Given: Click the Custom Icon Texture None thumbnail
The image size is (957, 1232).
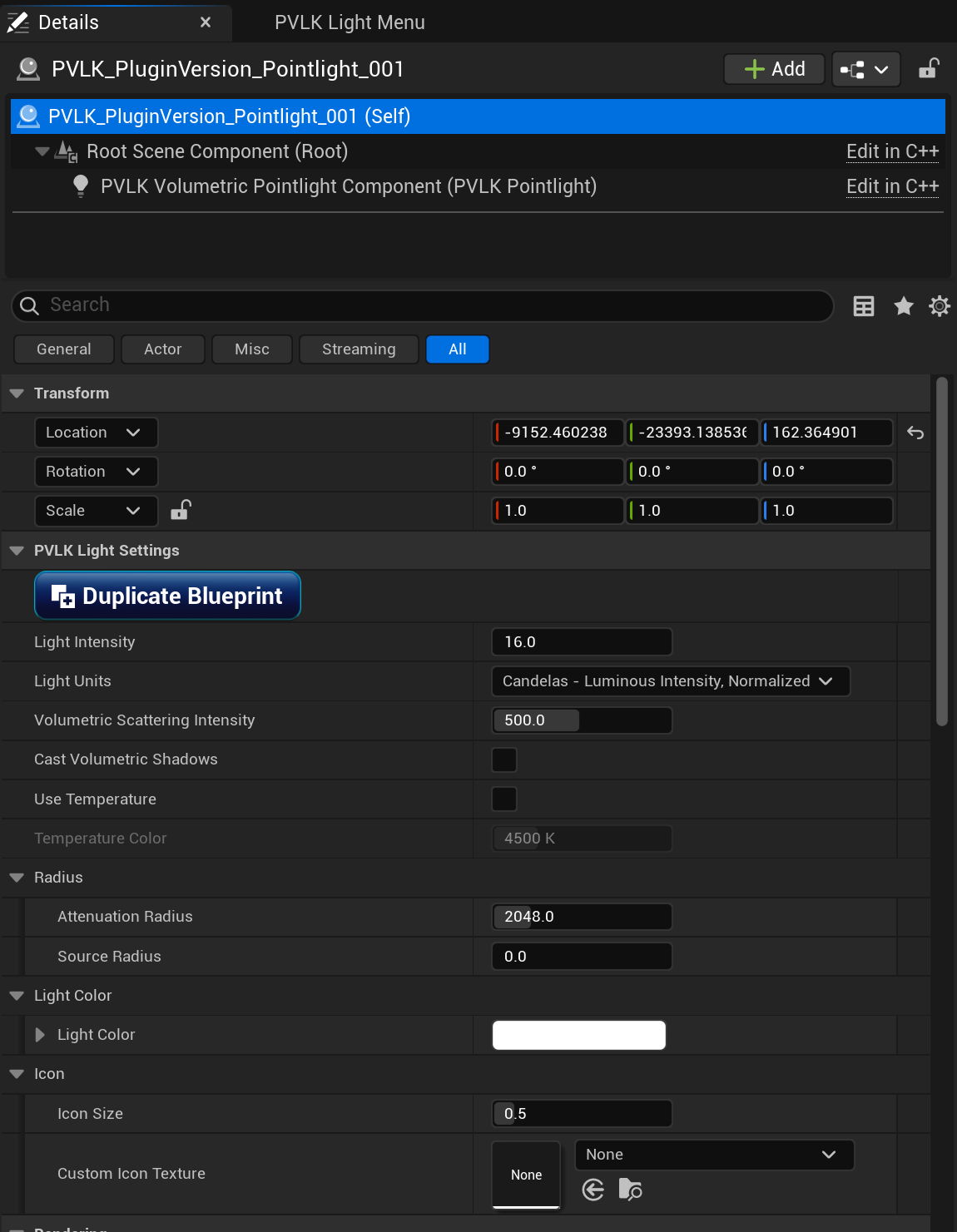Looking at the screenshot, I should pyautogui.click(x=526, y=1175).
